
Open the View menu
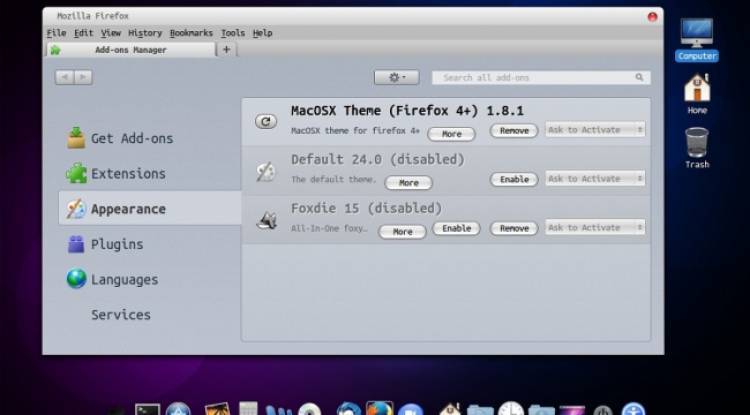click(x=111, y=33)
